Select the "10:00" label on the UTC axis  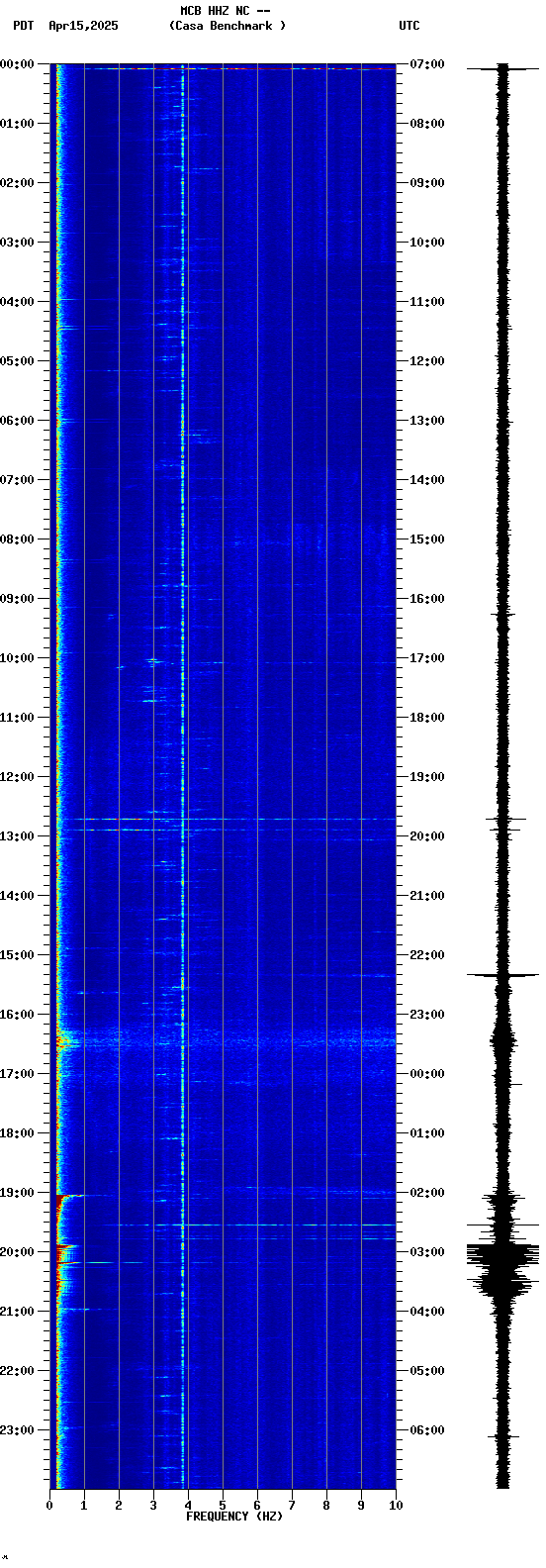click(427, 243)
